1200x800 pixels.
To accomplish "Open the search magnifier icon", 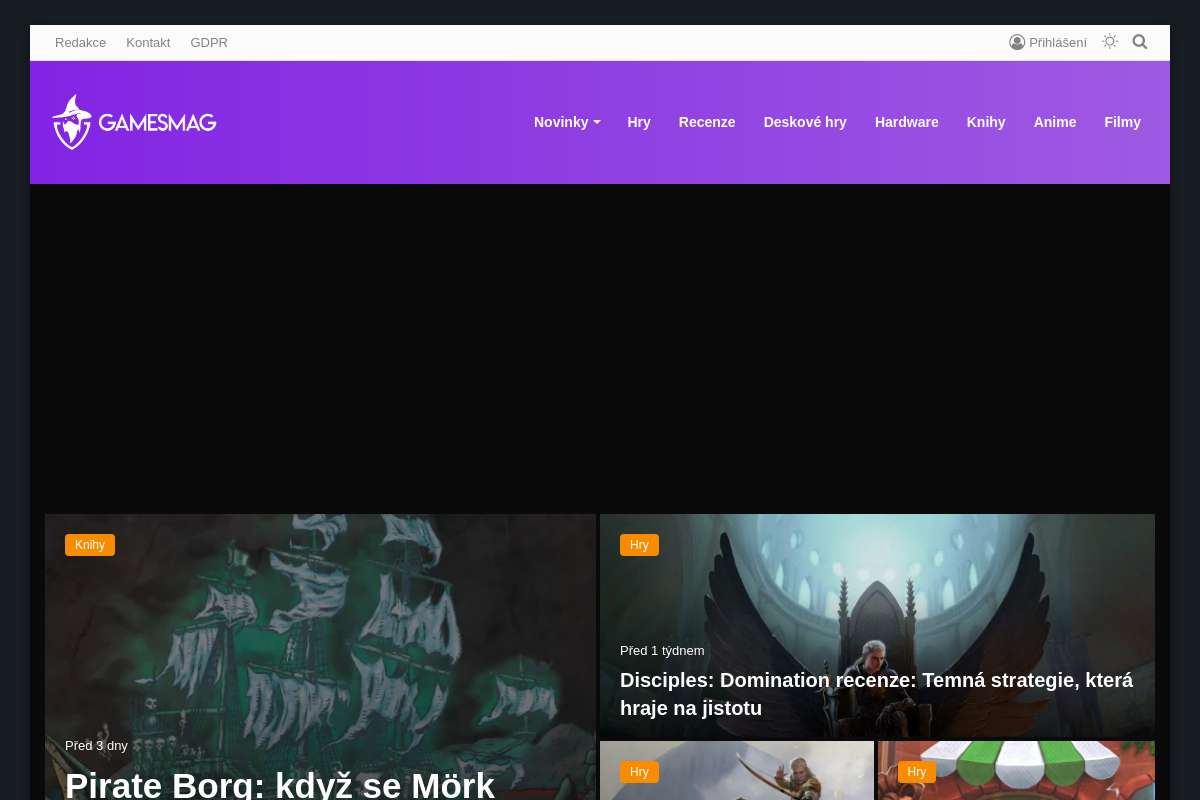I will coord(1139,42).
